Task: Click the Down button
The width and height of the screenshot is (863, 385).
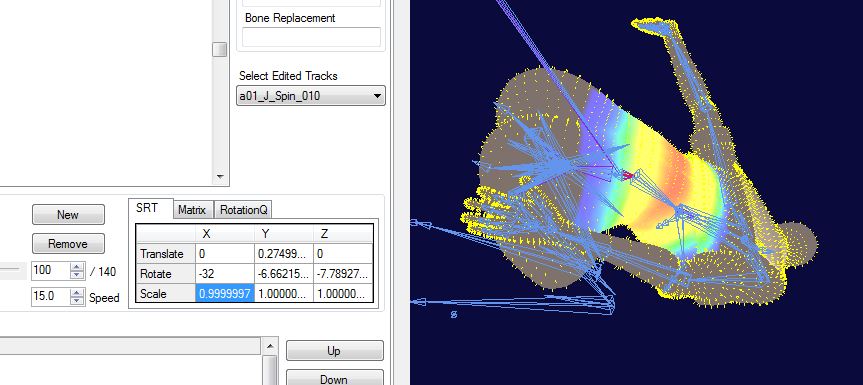Action: pyautogui.click(x=335, y=378)
